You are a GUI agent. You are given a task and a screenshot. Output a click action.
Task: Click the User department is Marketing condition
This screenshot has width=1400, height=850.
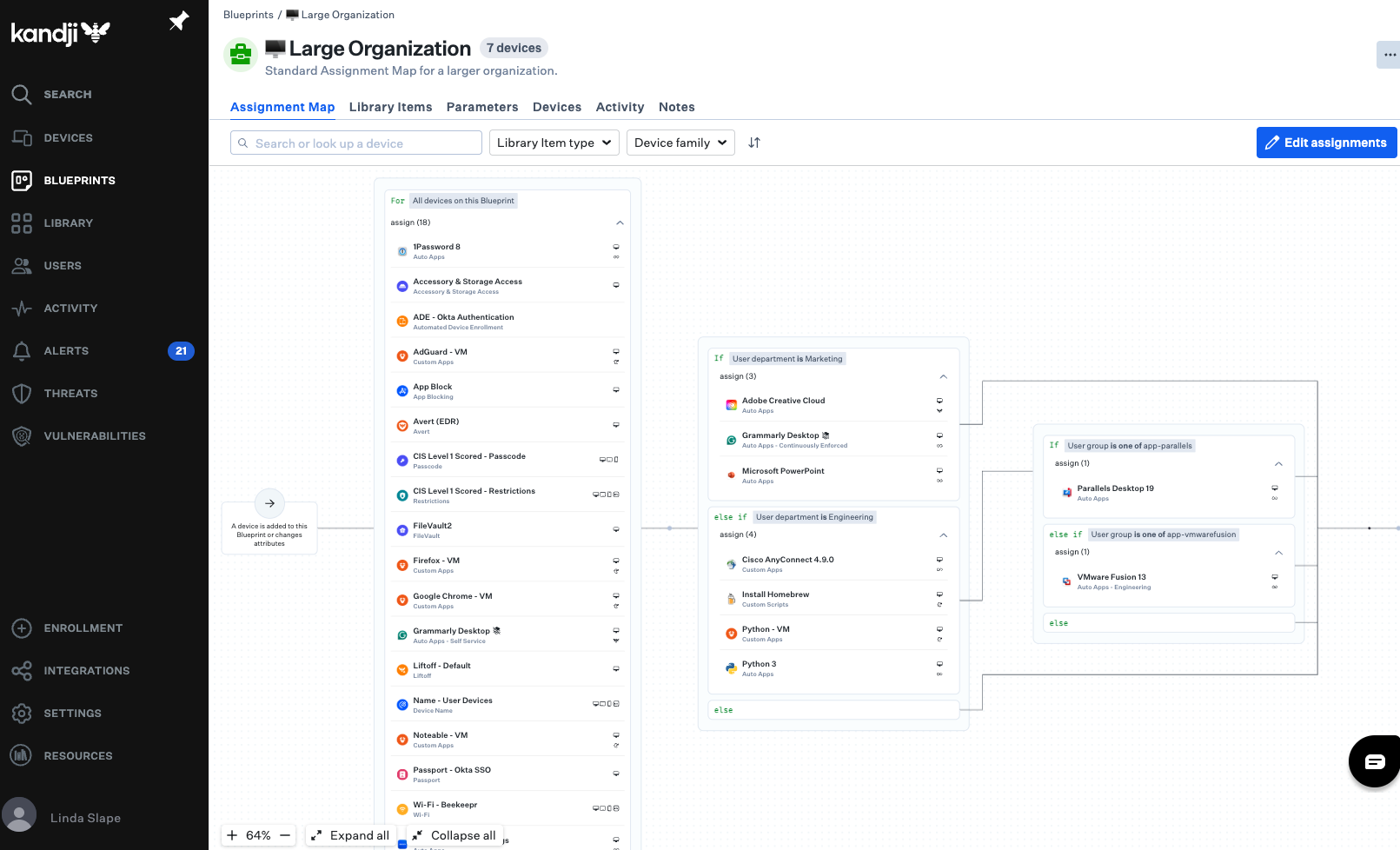pos(787,358)
